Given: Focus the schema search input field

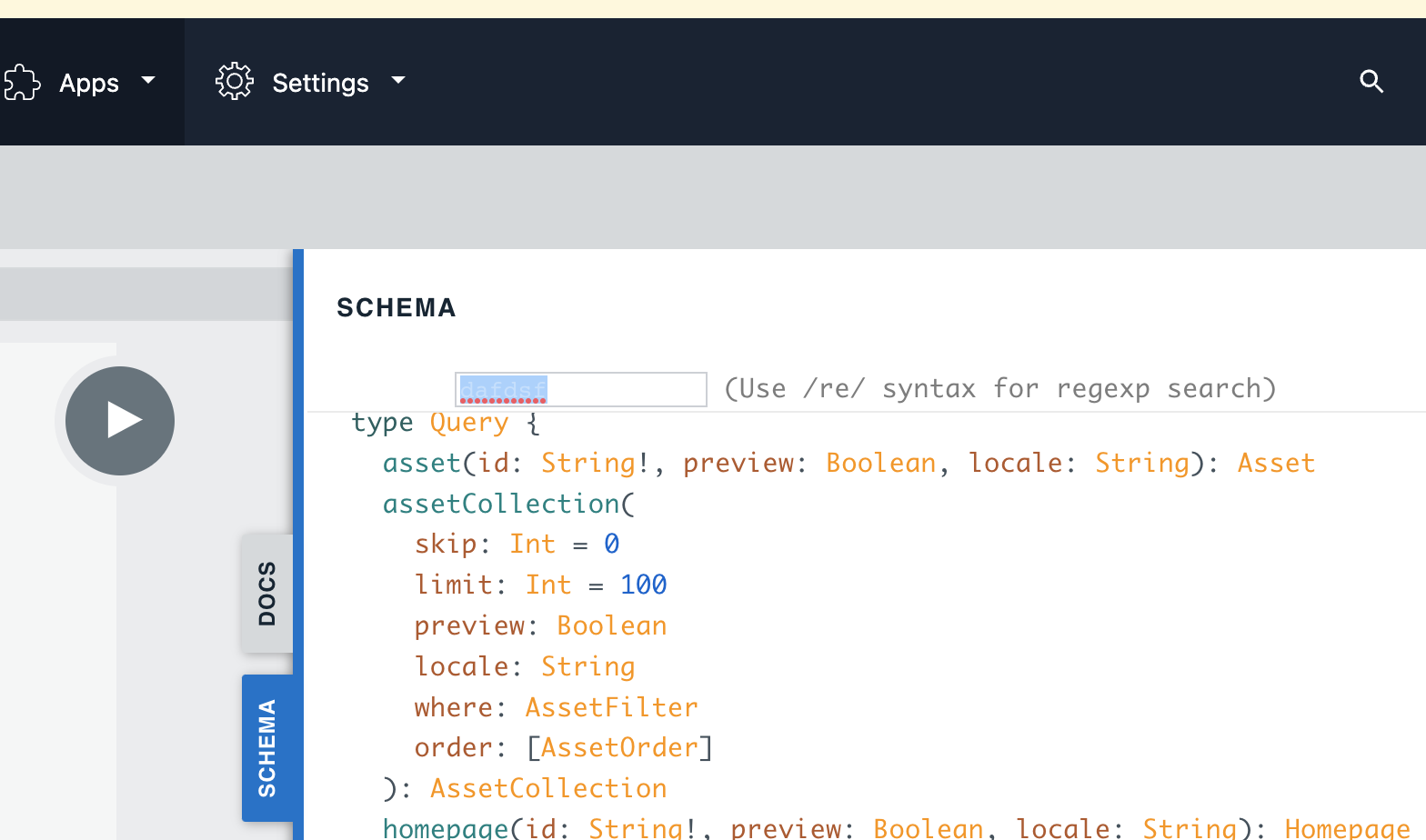Looking at the screenshot, I should 581,390.
